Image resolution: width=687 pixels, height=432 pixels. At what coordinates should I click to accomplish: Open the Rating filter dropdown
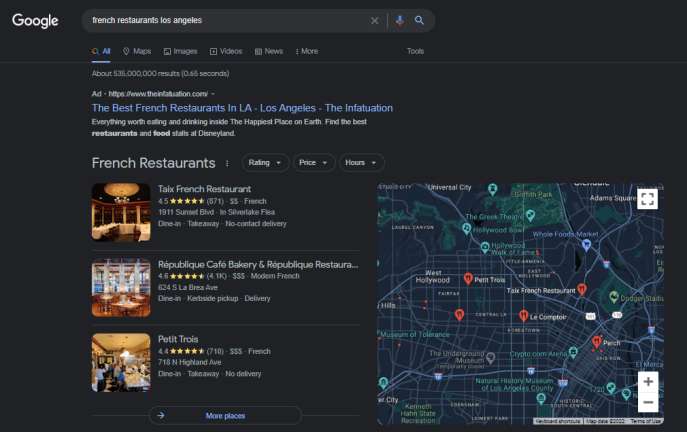[265, 163]
